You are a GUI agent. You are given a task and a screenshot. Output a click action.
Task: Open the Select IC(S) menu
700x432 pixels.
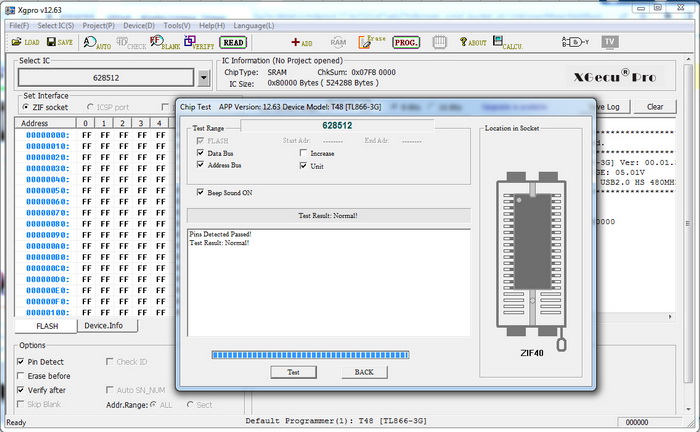tap(56, 25)
